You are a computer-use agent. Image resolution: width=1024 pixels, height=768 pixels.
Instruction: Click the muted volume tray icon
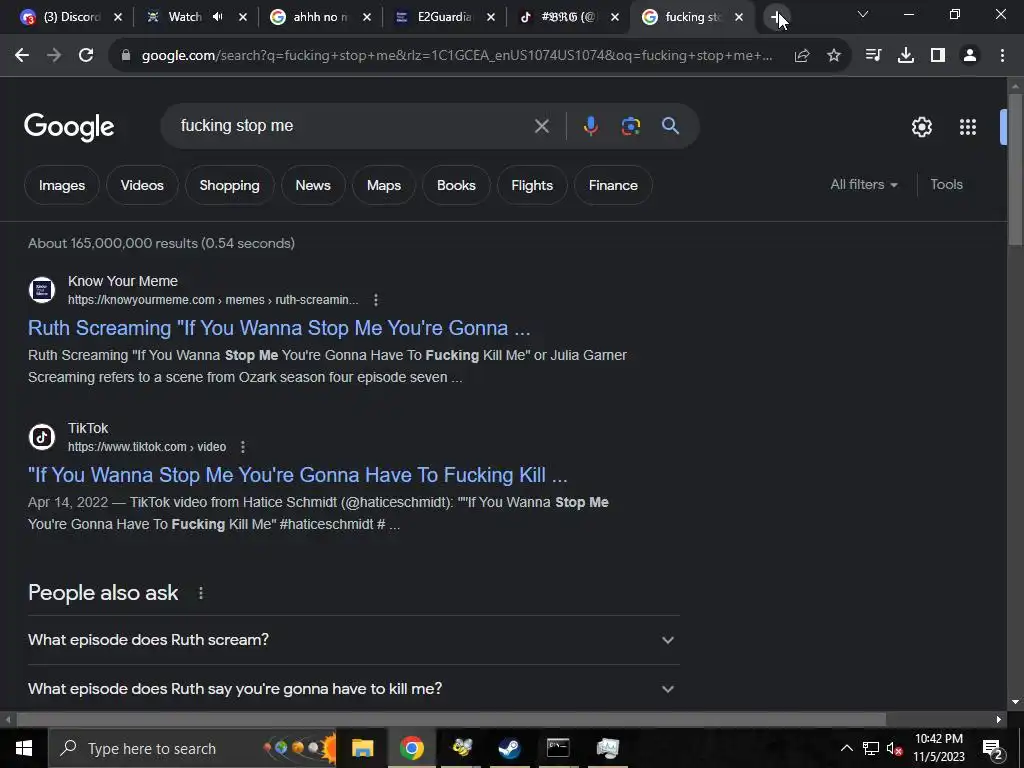(x=894, y=748)
